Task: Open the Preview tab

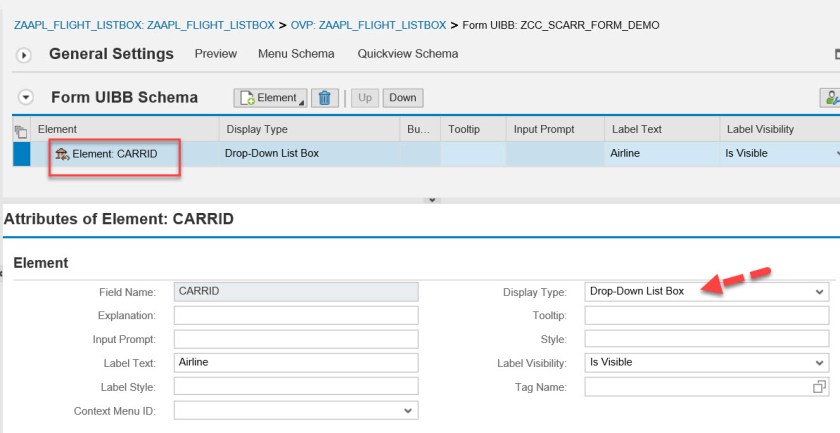Action: click(215, 54)
